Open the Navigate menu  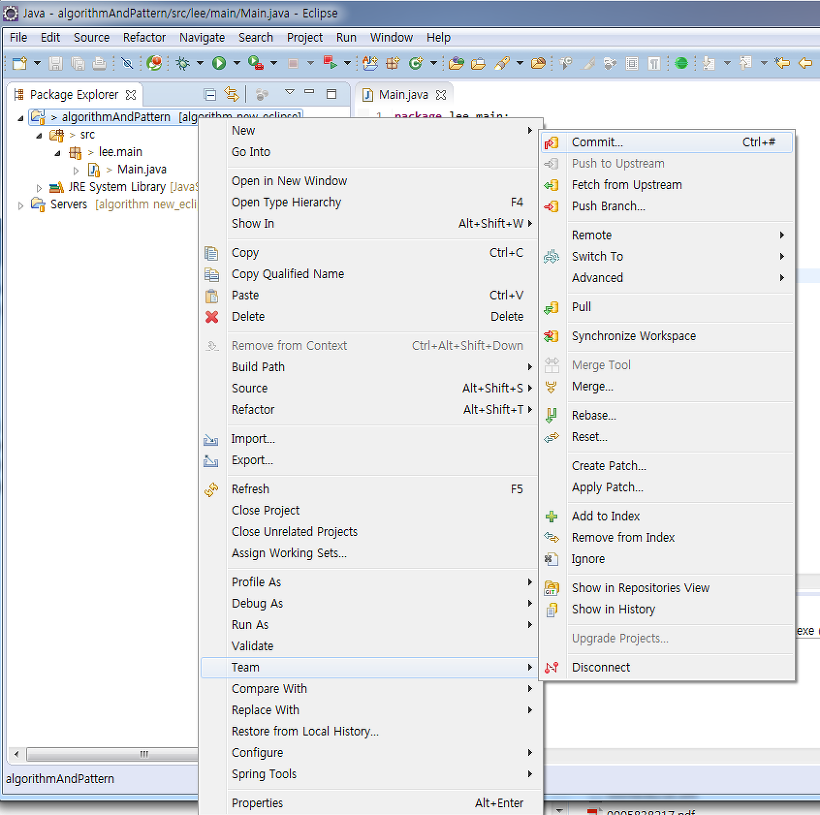pyautogui.click(x=202, y=38)
